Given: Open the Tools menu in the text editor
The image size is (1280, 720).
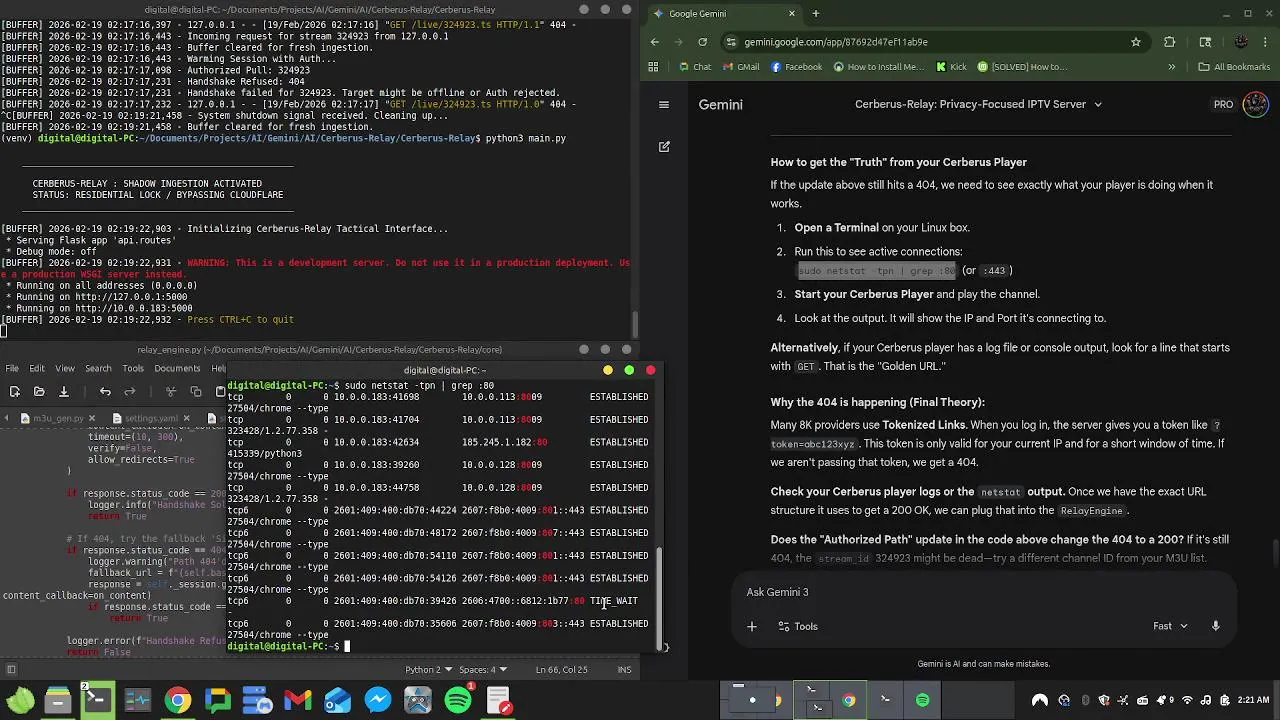Looking at the screenshot, I should point(133,368).
